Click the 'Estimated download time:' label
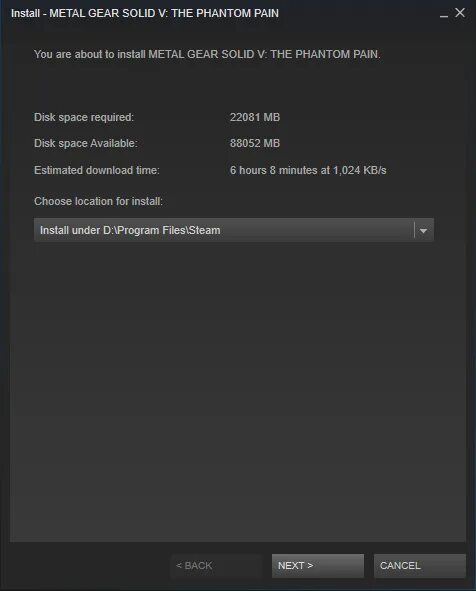 click(97, 170)
